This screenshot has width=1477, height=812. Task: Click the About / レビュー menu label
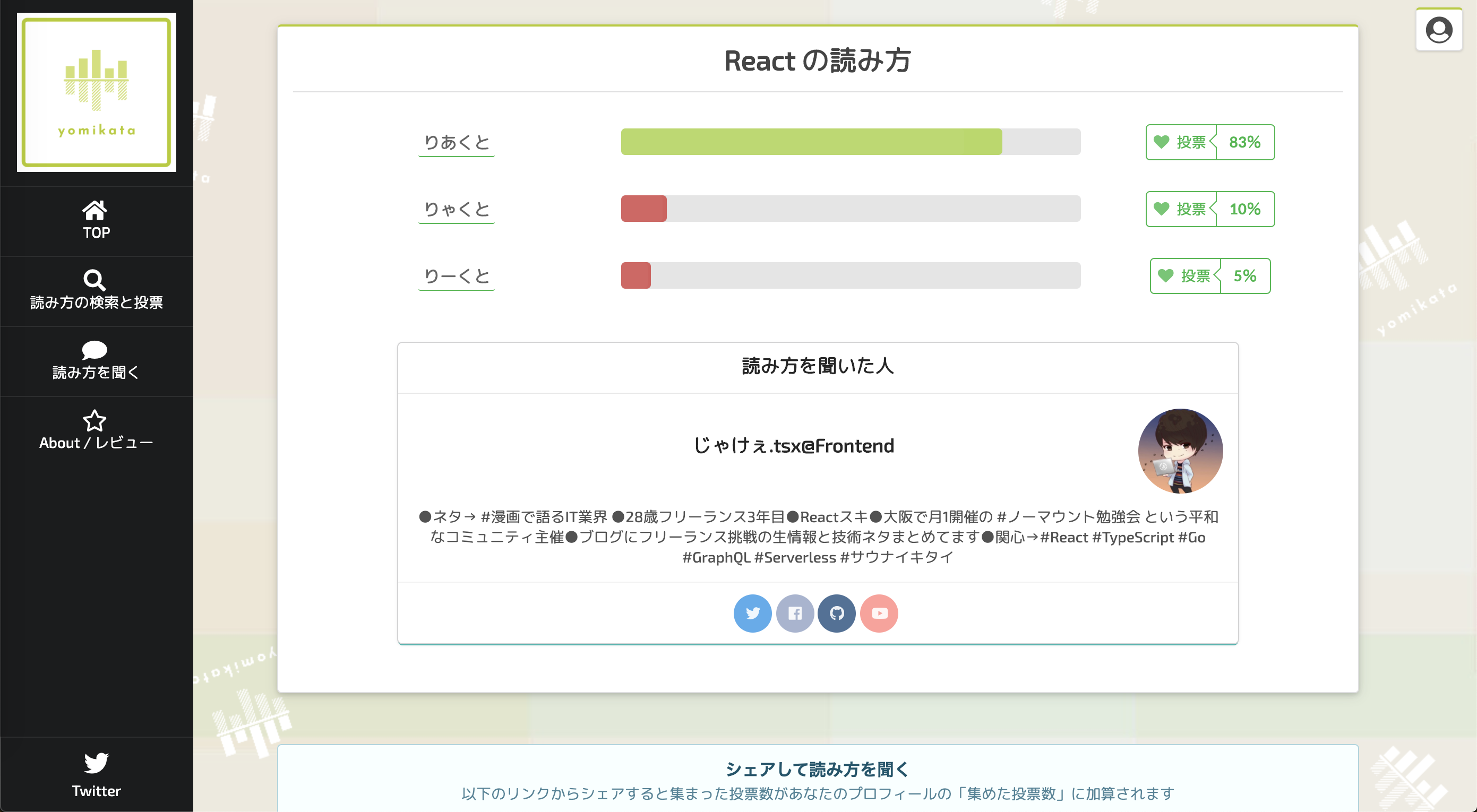(96, 443)
